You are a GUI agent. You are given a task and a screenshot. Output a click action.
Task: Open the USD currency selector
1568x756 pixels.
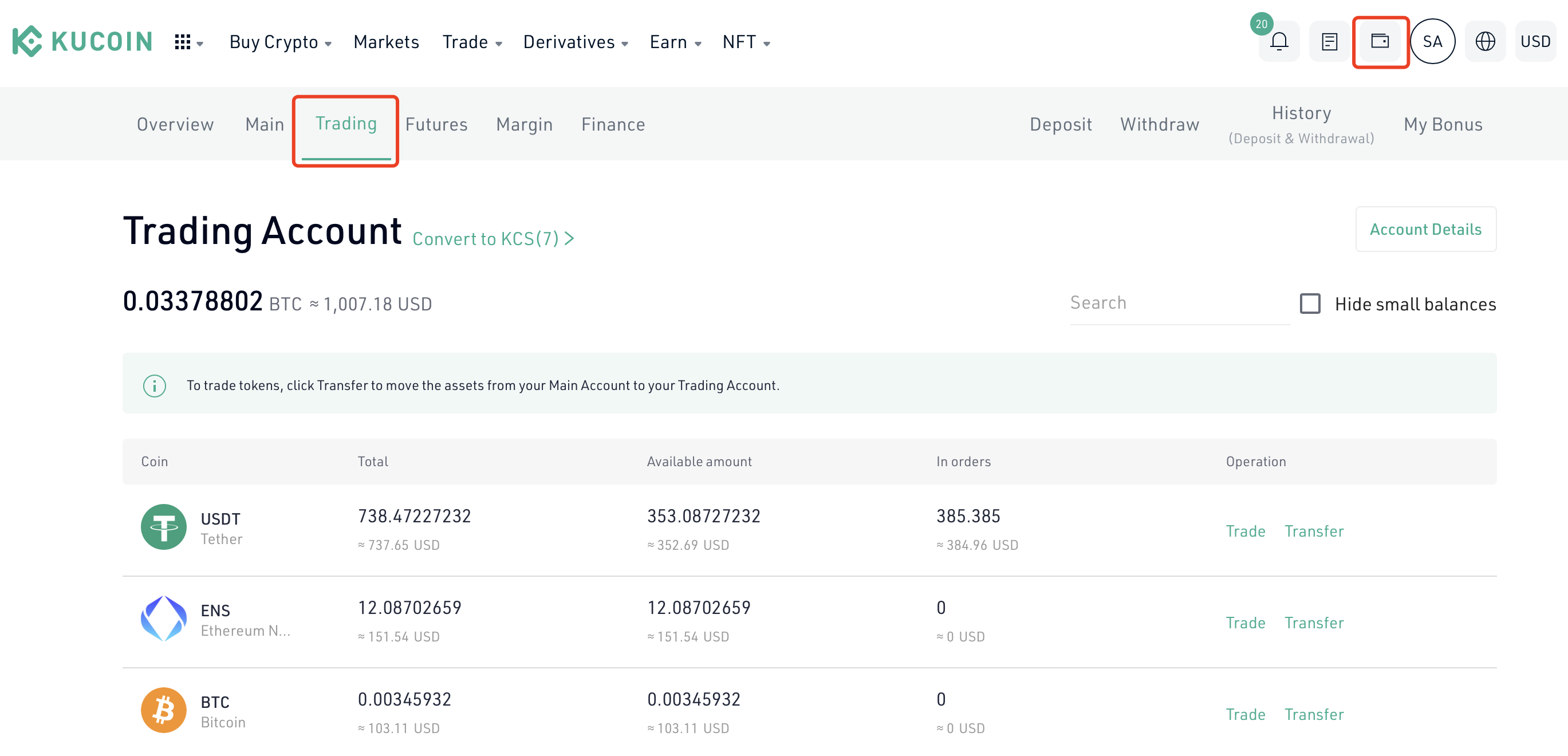(x=1535, y=41)
